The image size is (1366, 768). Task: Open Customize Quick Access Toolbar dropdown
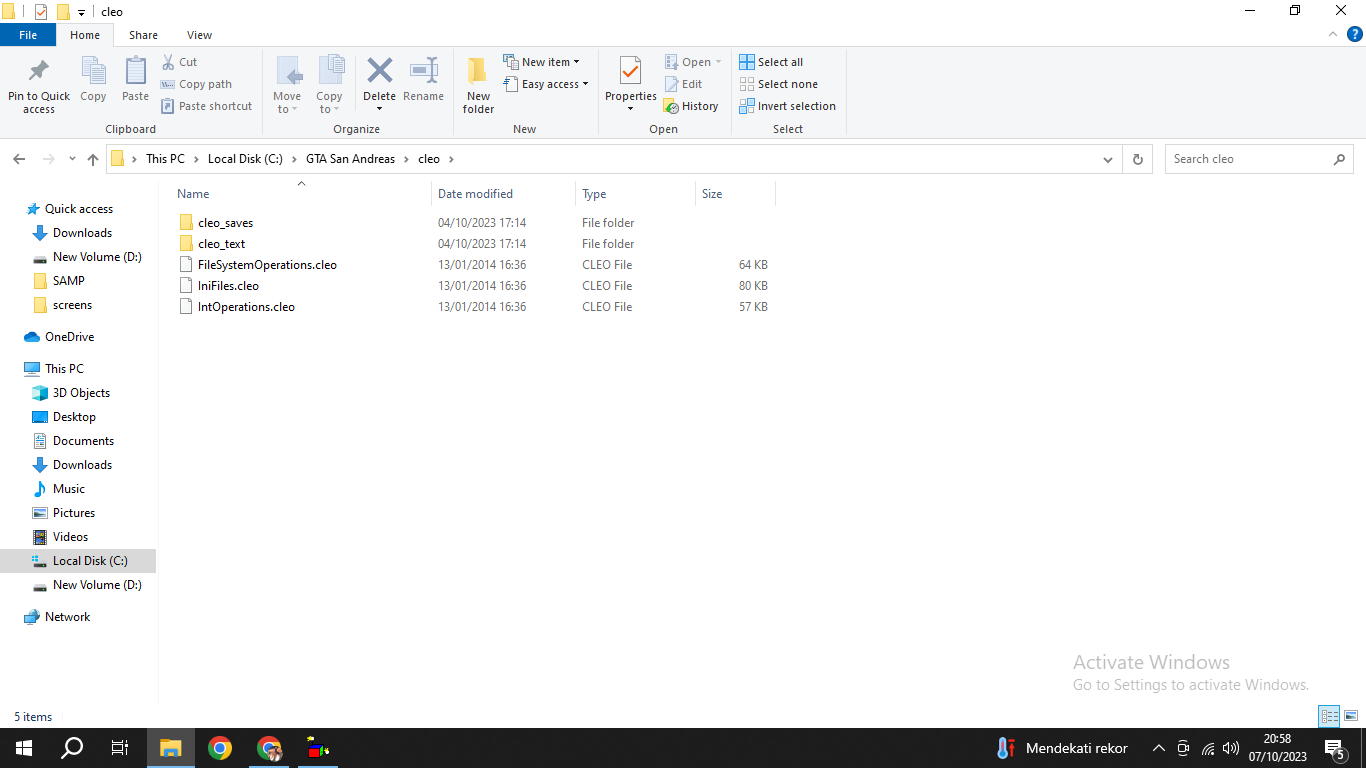[x=81, y=12]
